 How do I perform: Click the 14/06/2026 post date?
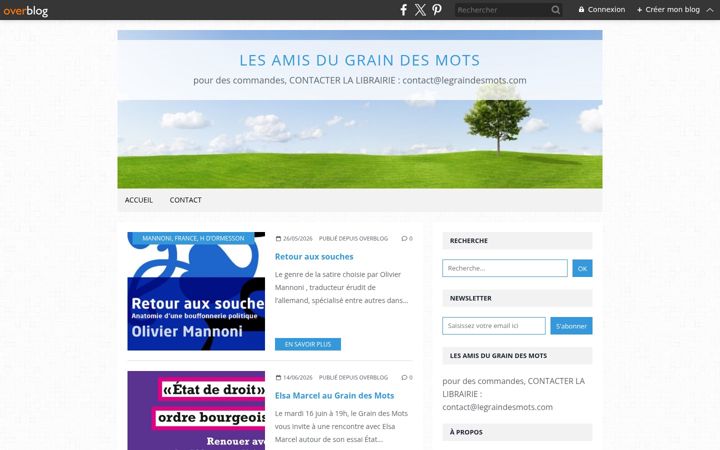[x=298, y=377]
